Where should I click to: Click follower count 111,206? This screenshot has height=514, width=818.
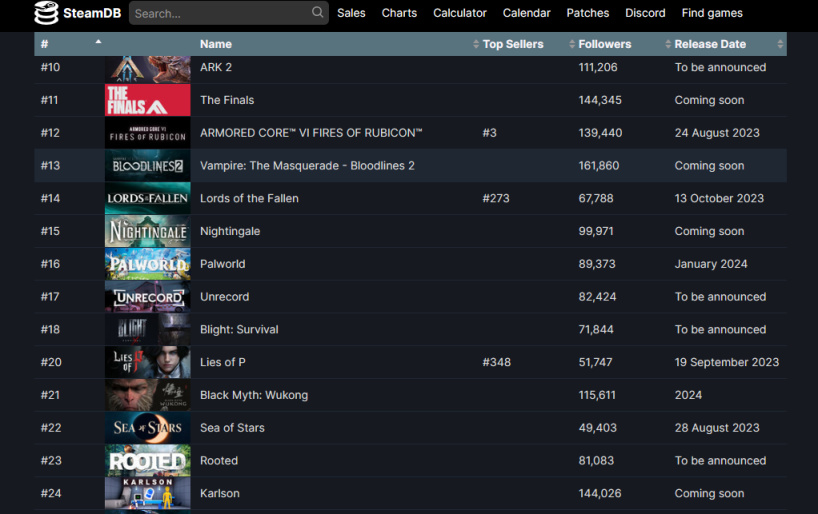(598, 67)
